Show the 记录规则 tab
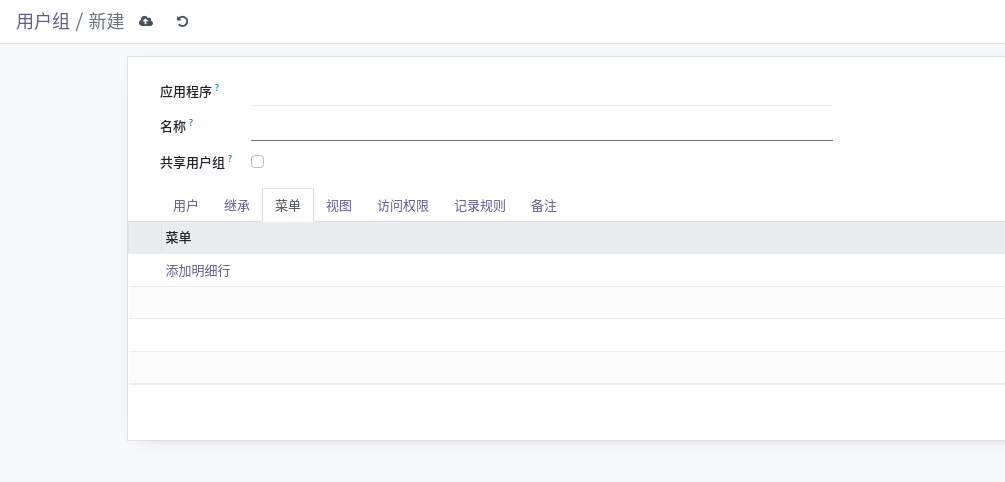 [x=480, y=206]
